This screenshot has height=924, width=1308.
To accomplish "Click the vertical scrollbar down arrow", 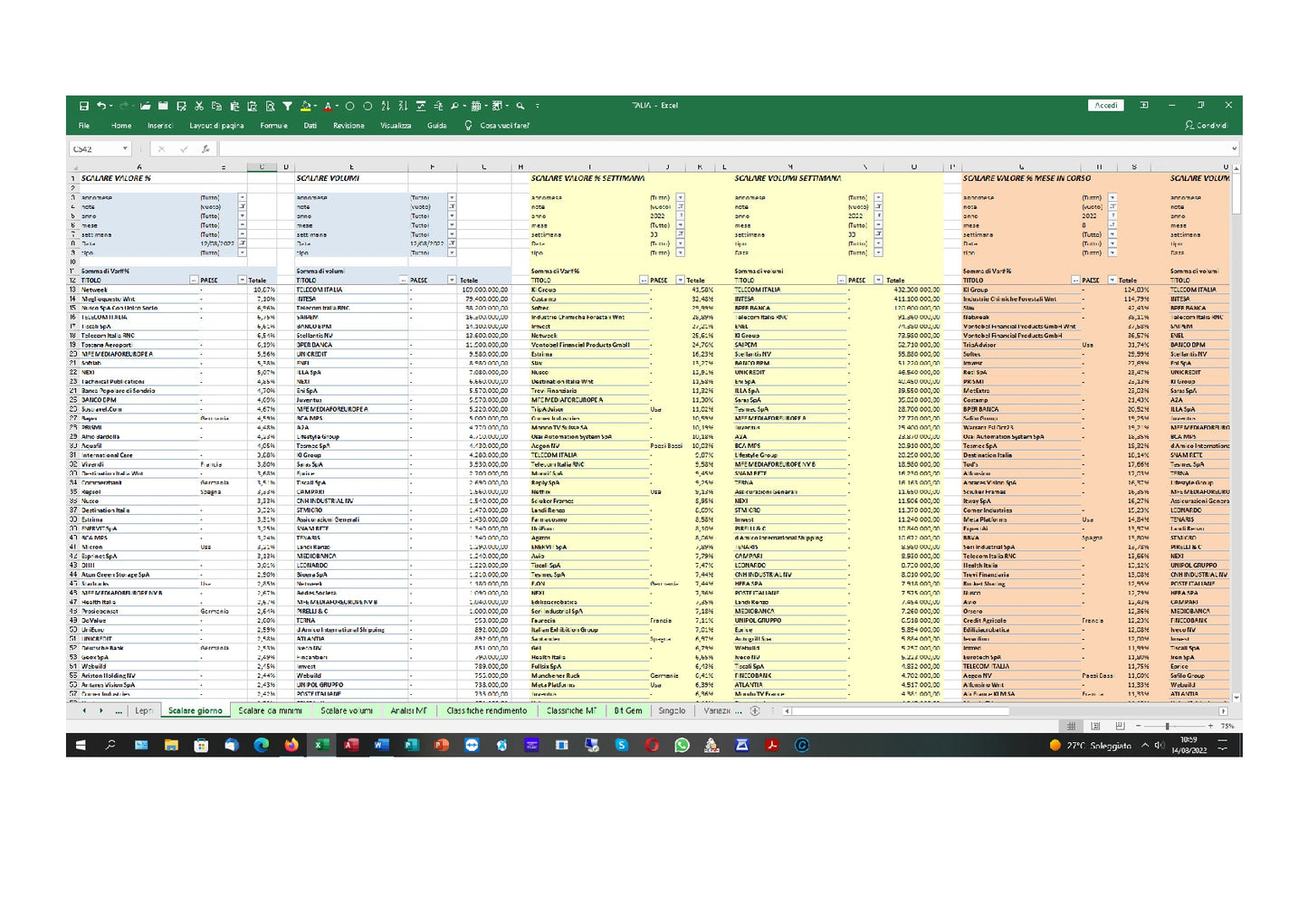I will 1236,699.
